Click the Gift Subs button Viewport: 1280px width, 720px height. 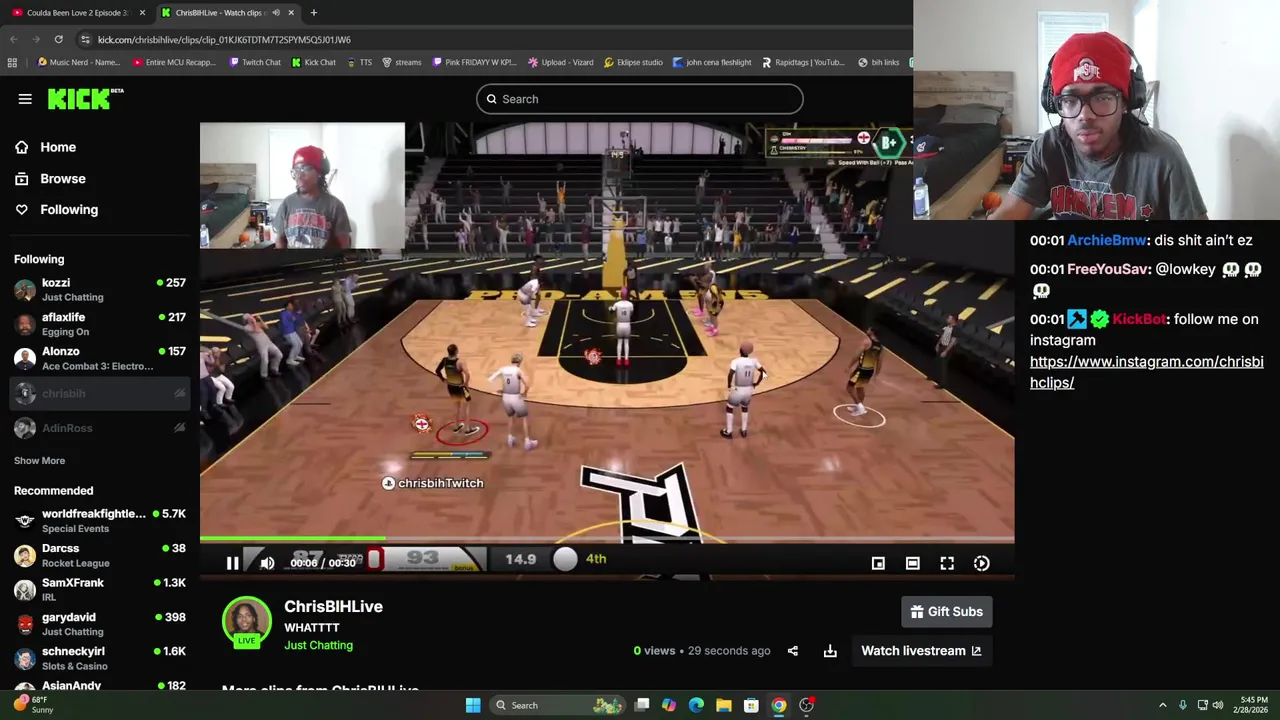pos(947,612)
